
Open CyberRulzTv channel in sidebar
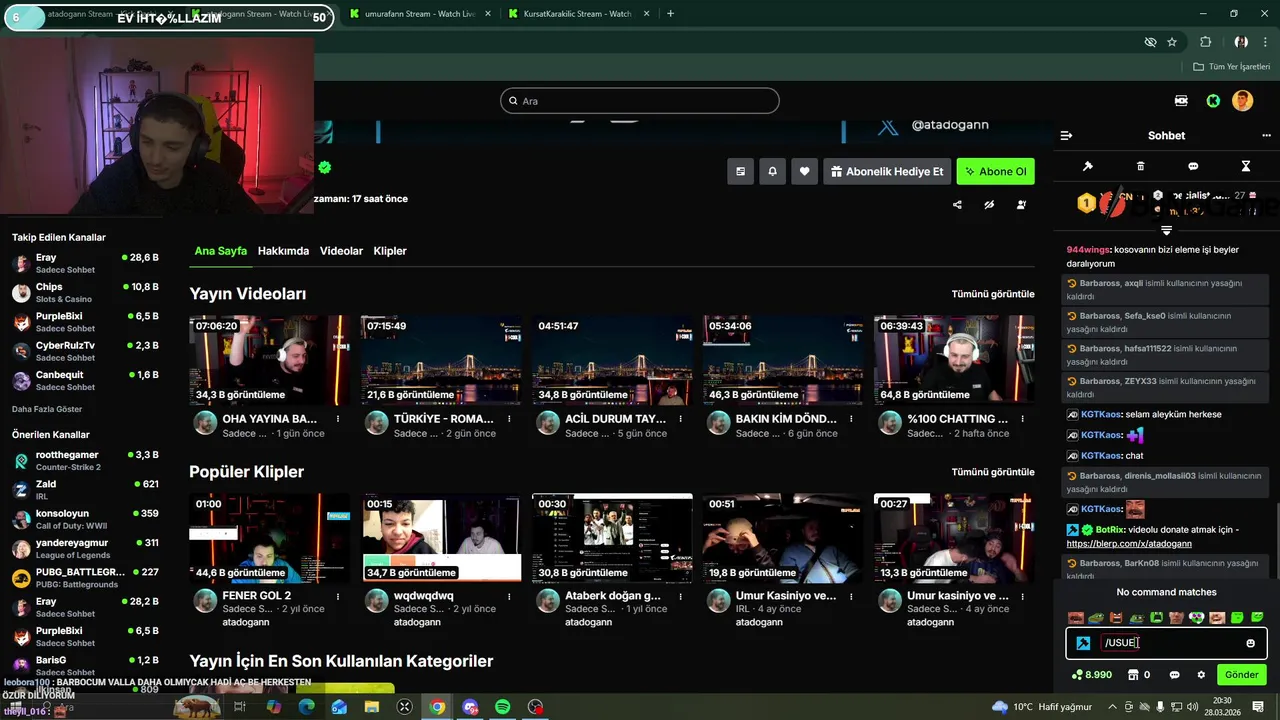tap(85, 351)
